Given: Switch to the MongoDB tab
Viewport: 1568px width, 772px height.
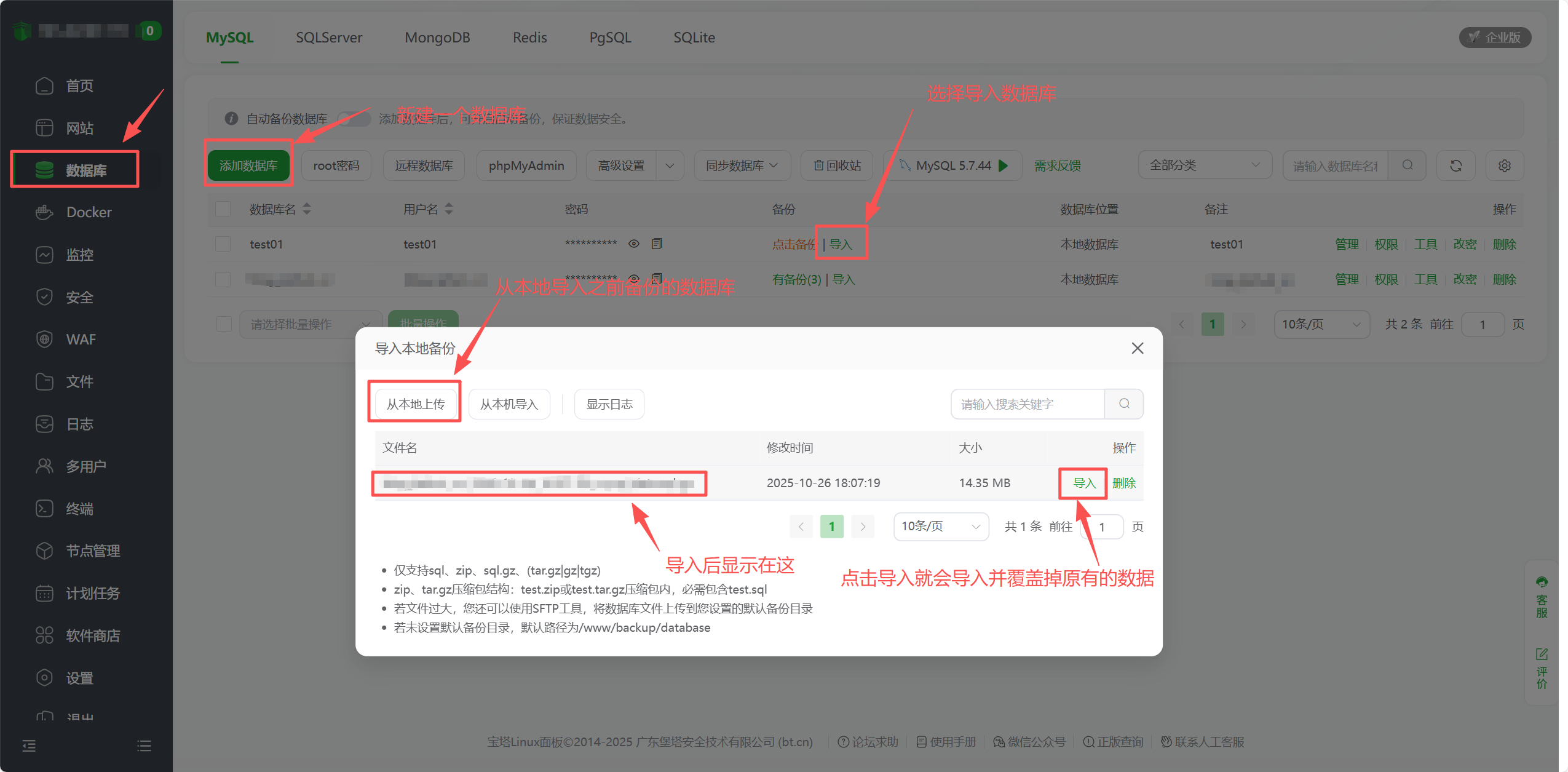Looking at the screenshot, I should click(437, 38).
